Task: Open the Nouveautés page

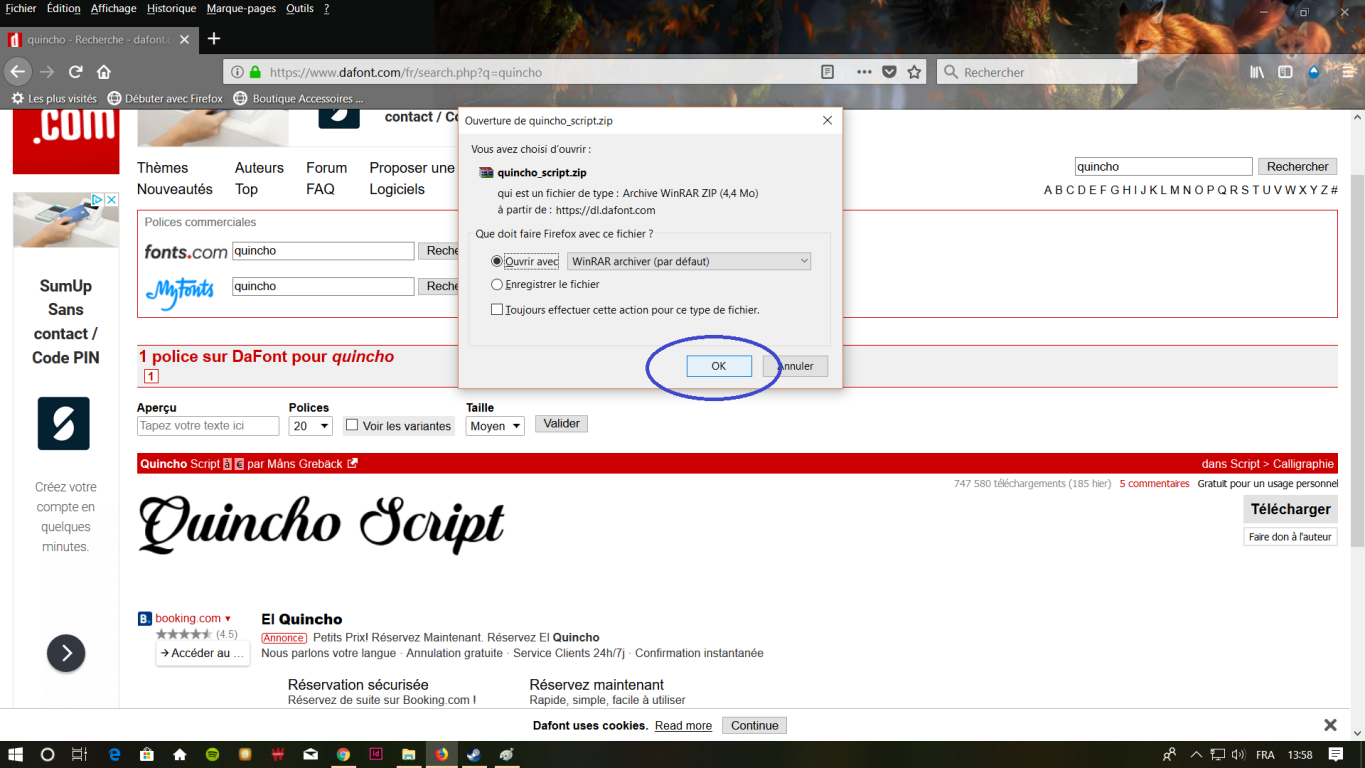Action: point(175,189)
